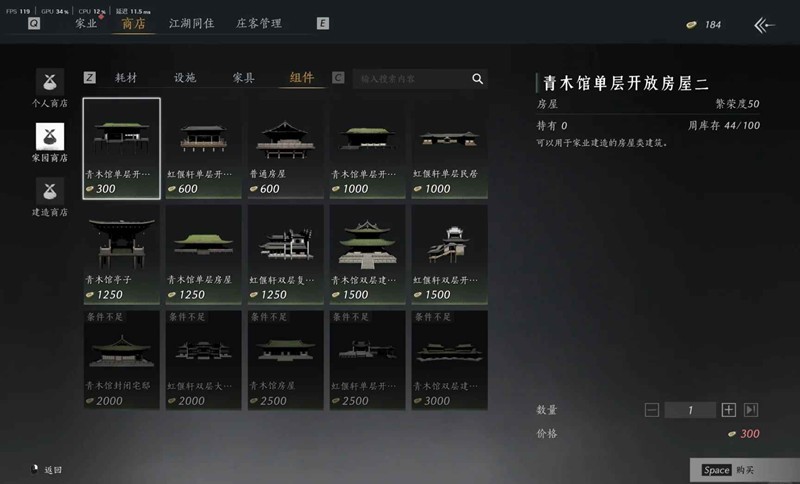Select the 青木馆亭子 item priced 1250

(121, 254)
